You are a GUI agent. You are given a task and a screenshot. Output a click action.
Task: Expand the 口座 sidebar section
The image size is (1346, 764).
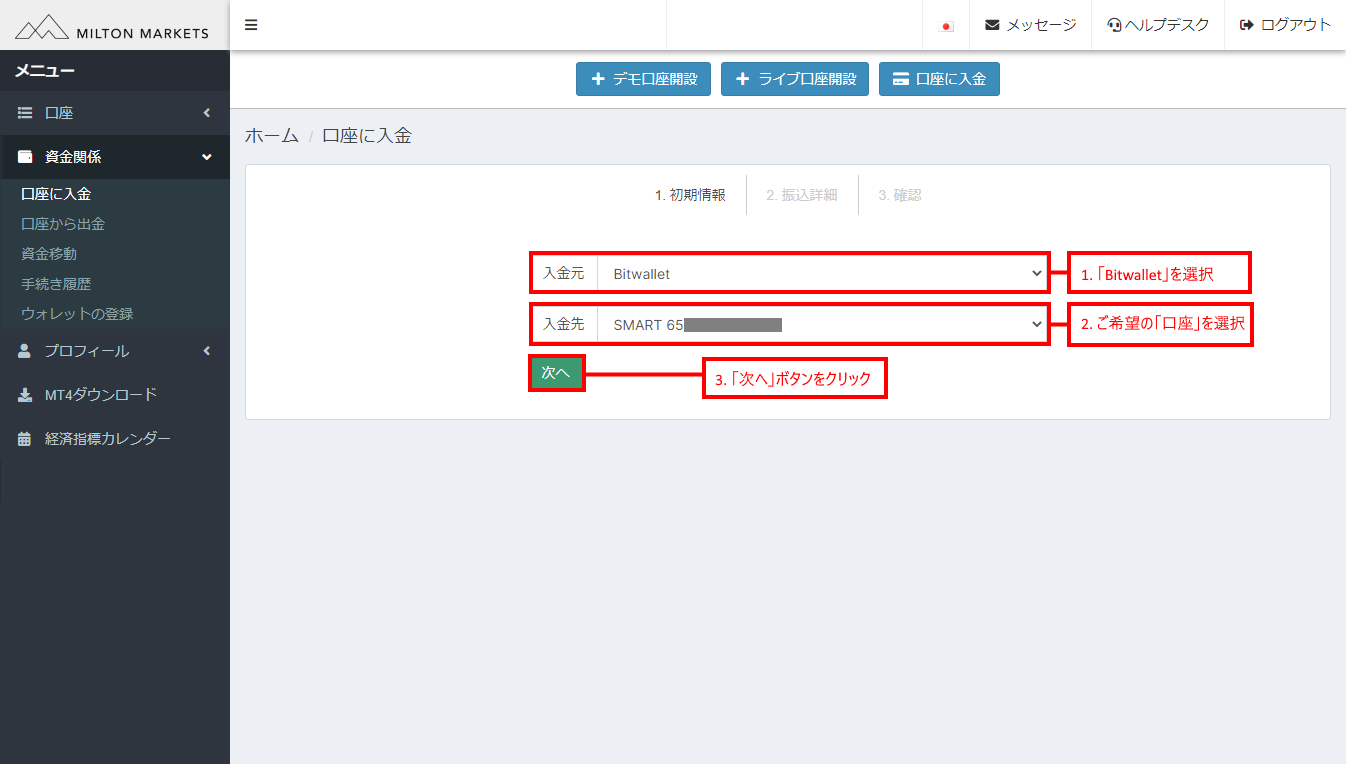coord(114,112)
